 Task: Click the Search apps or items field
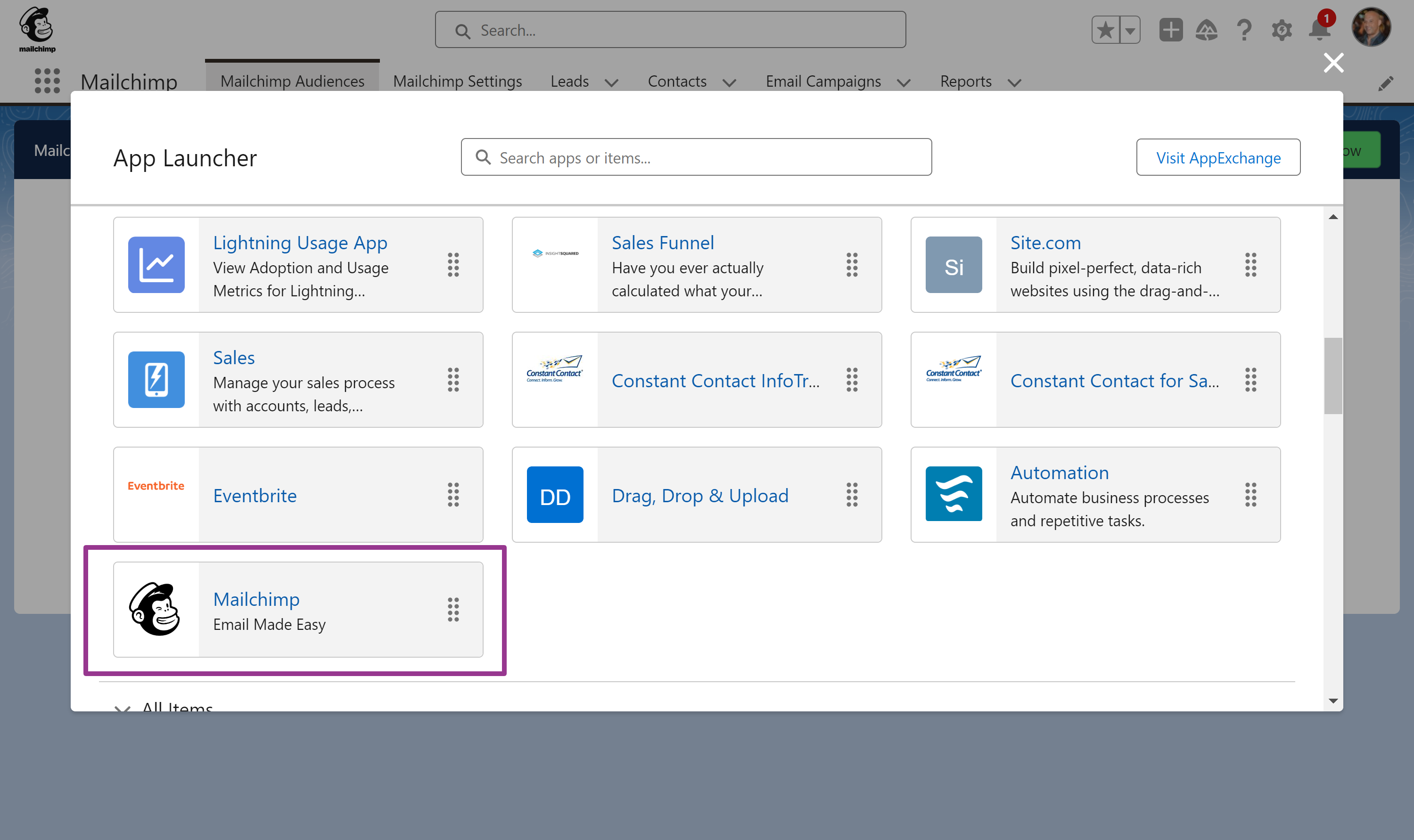[x=696, y=157]
